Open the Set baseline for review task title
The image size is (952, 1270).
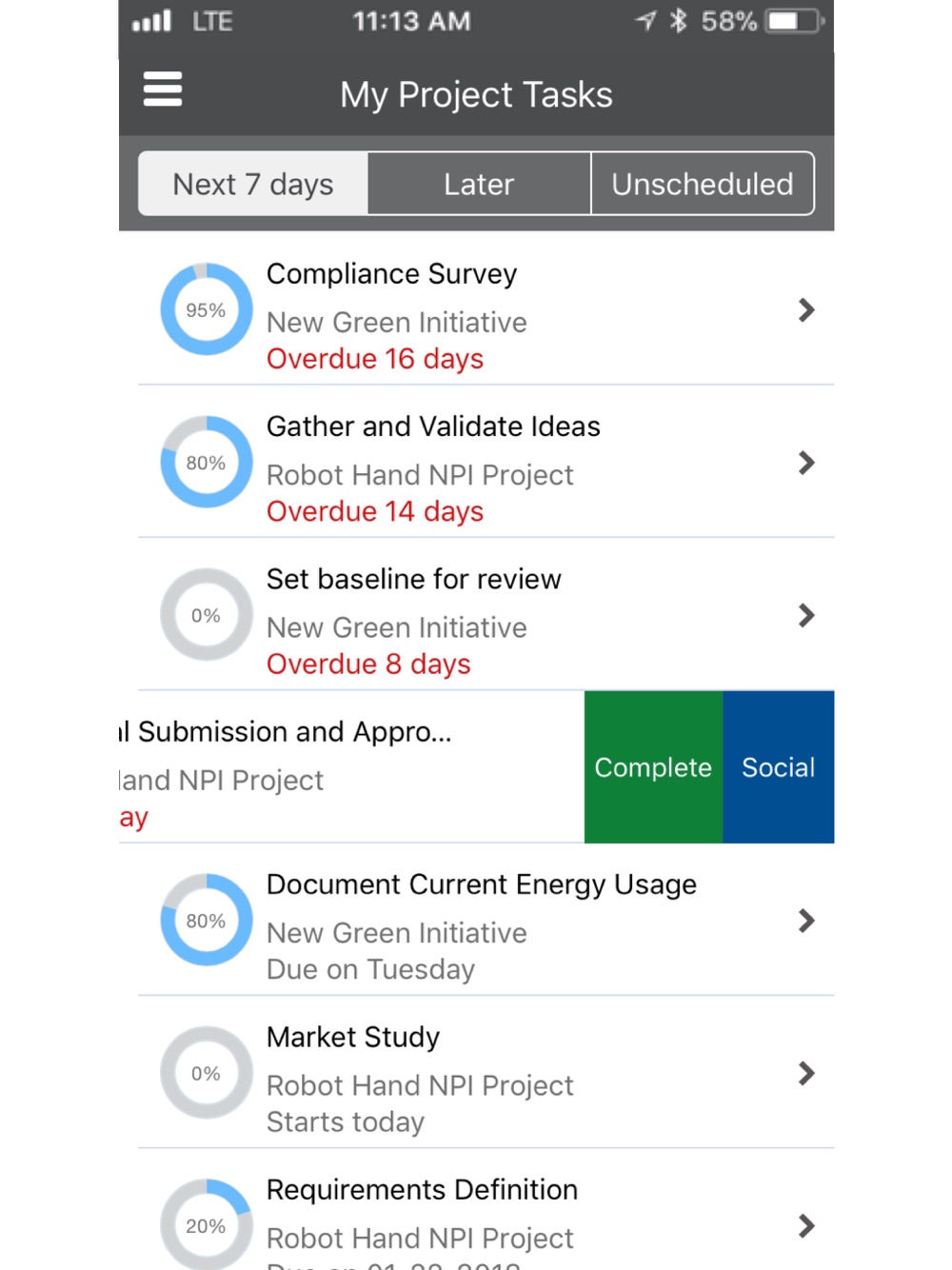pyautogui.click(x=414, y=579)
